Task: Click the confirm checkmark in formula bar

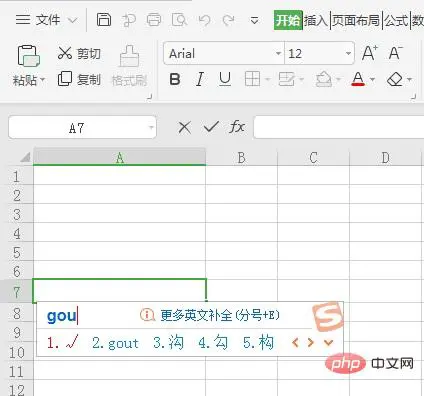Action: click(x=211, y=127)
